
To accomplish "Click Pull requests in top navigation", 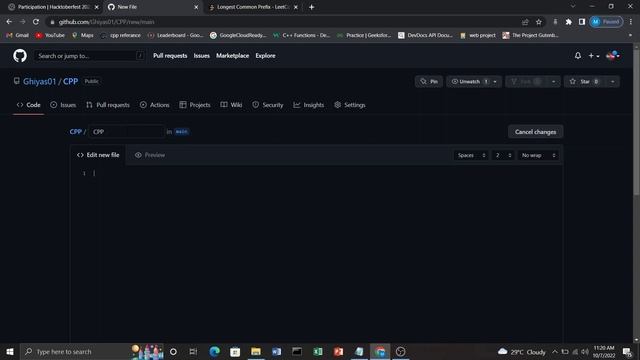I will point(170,56).
